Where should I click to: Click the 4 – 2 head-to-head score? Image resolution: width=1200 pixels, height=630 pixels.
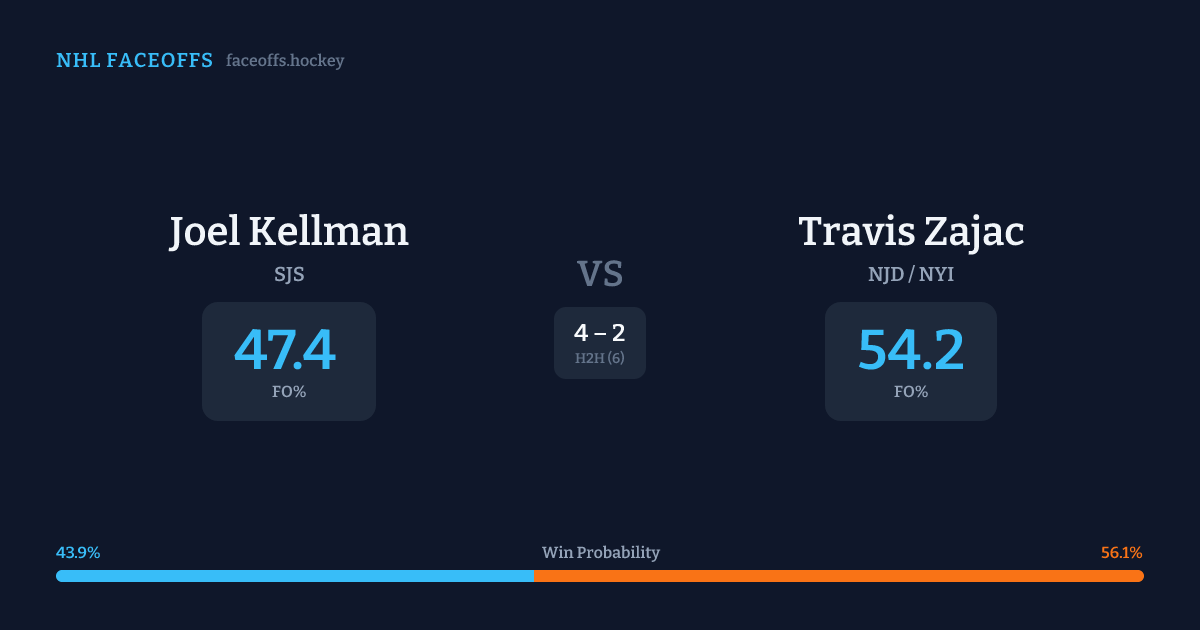click(x=600, y=334)
